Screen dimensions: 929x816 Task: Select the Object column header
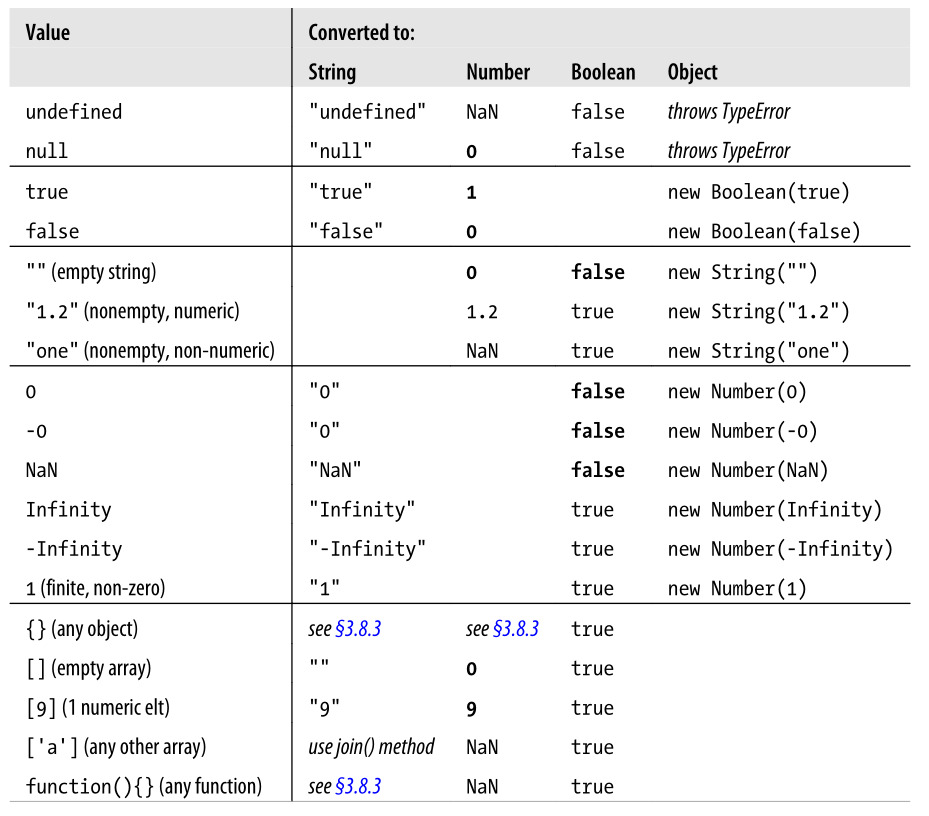[692, 72]
